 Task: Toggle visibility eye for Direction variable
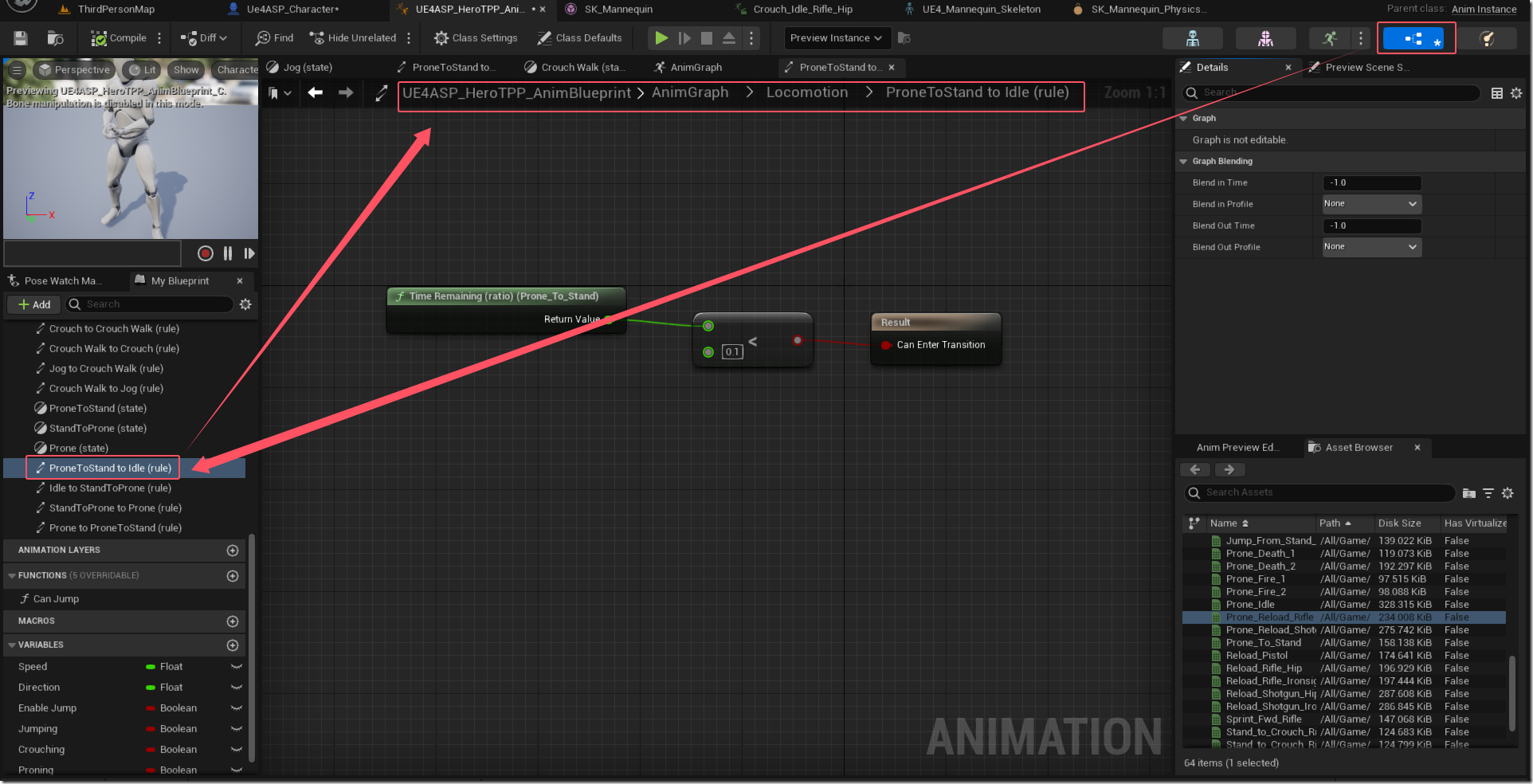(236, 688)
